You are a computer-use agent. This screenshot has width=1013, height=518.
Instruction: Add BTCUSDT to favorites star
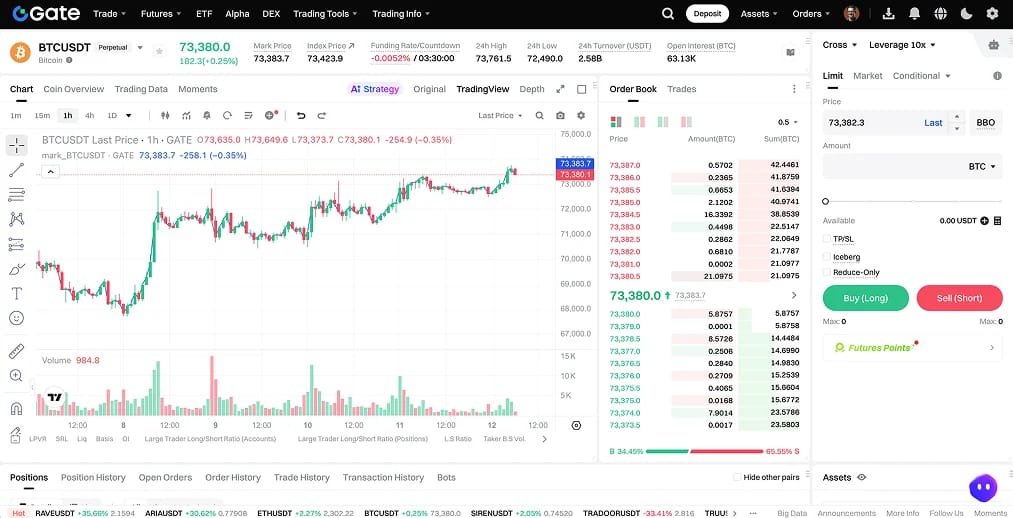(160, 51)
